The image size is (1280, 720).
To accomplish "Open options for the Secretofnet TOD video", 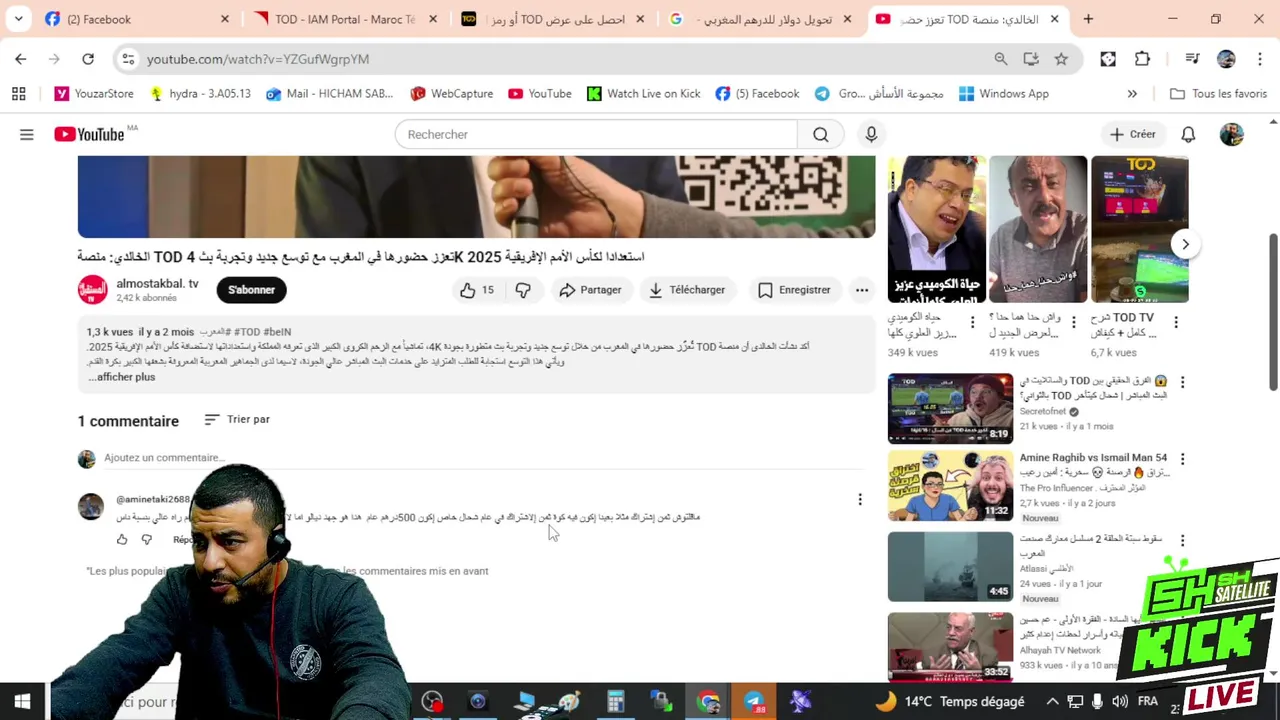I will [1182, 382].
